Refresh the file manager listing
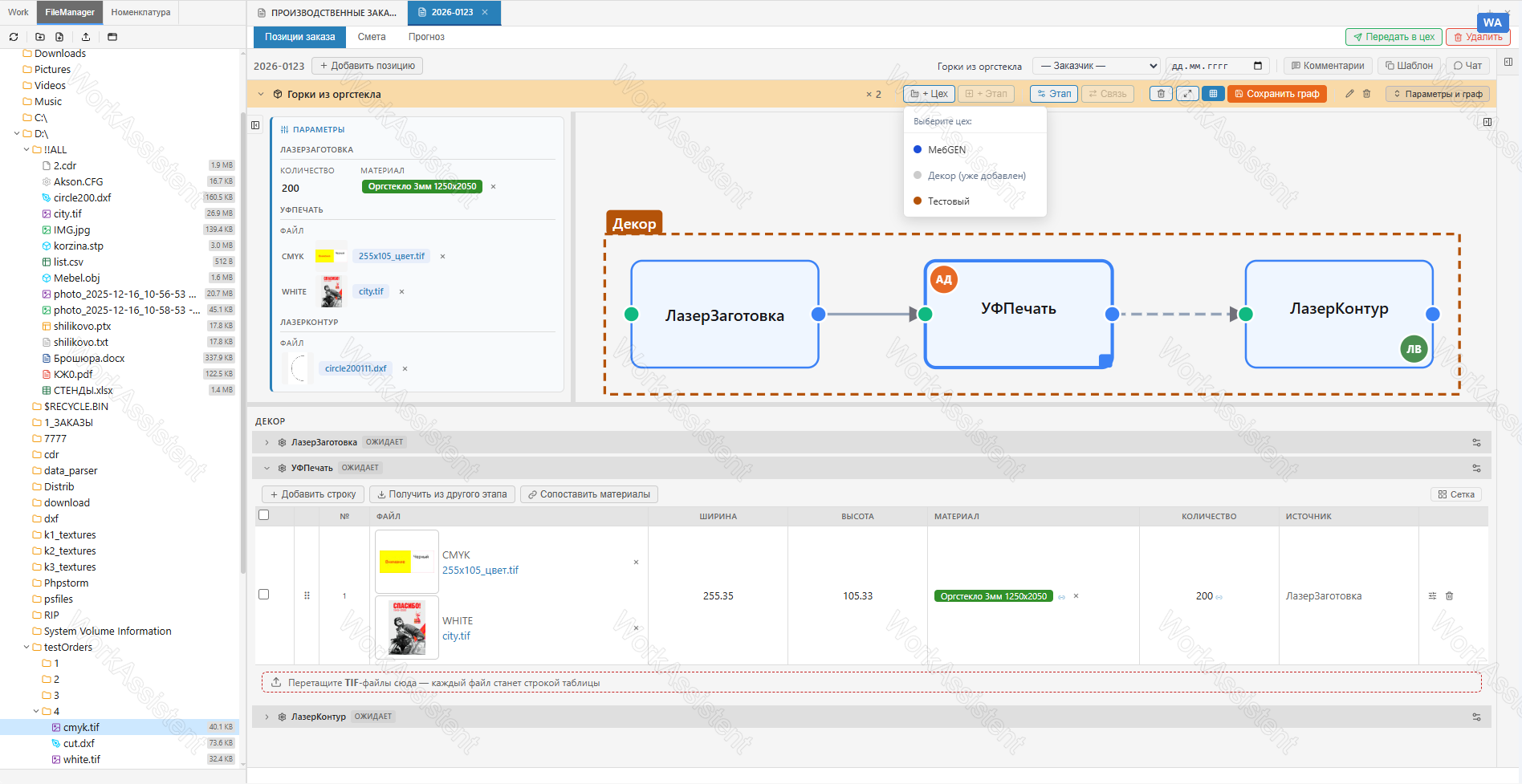Image resolution: width=1522 pixels, height=784 pixels. click(14, 37)
